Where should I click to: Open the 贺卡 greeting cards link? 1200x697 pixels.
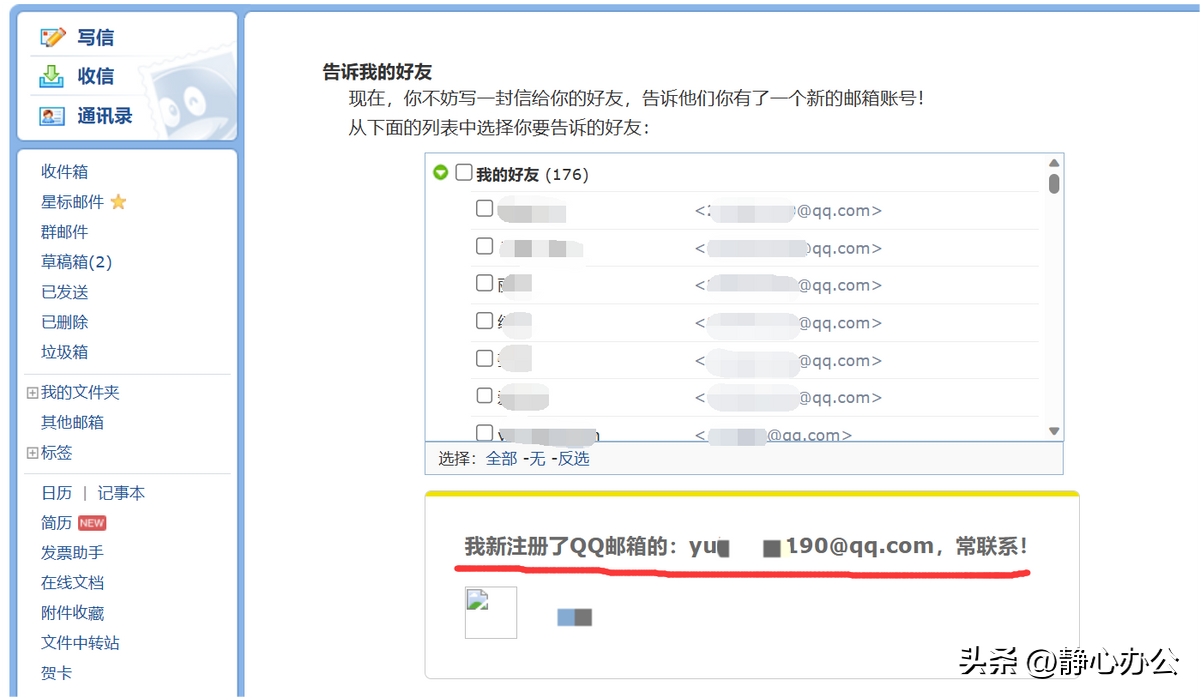click(56, 673)
